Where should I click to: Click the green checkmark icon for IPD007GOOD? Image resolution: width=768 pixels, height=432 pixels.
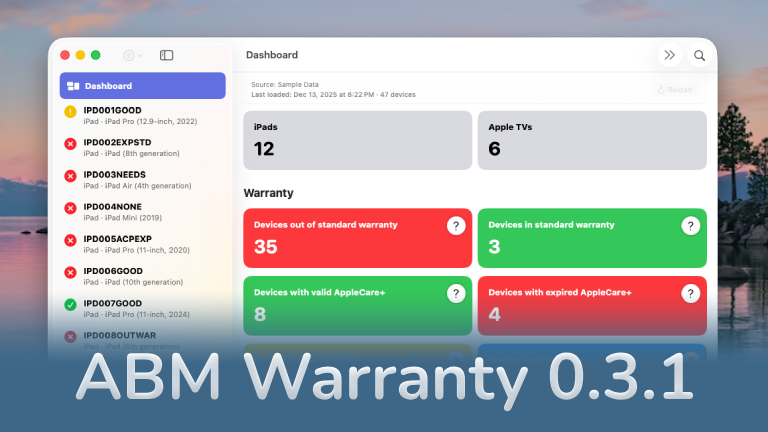pos(70,304)
